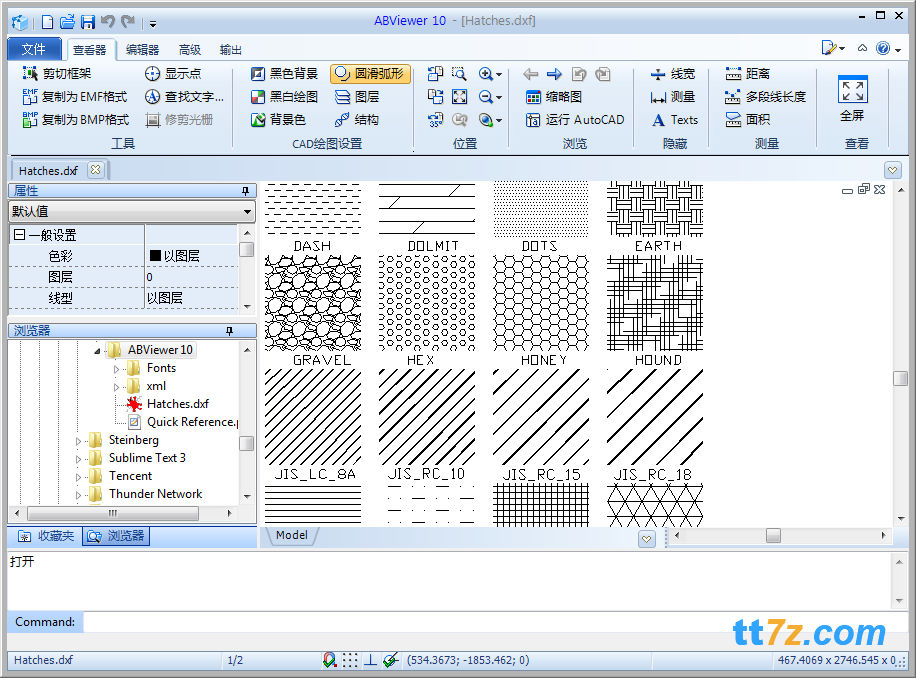Switch to the 高级 advanced tab
The width and height of the screenshot is (916, 678).
point(190,50)
